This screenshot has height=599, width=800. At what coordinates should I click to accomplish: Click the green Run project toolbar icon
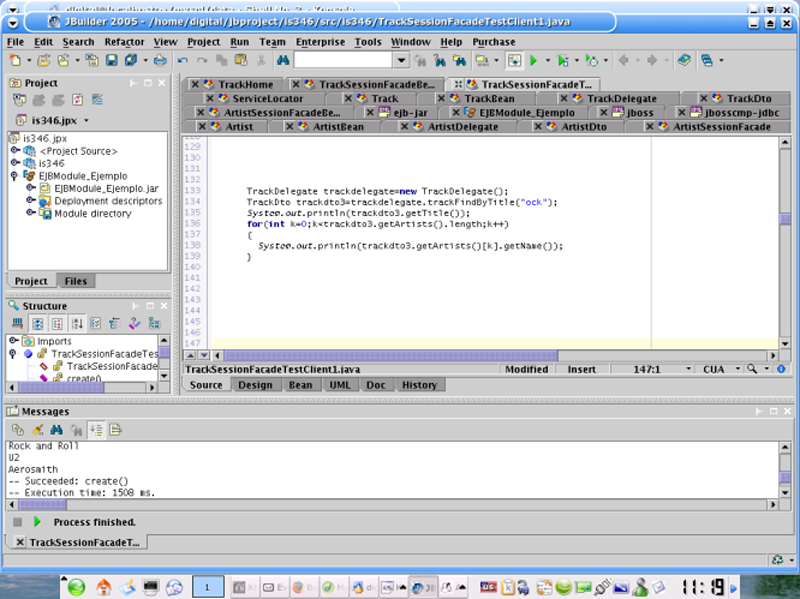[x=534, y=61]
